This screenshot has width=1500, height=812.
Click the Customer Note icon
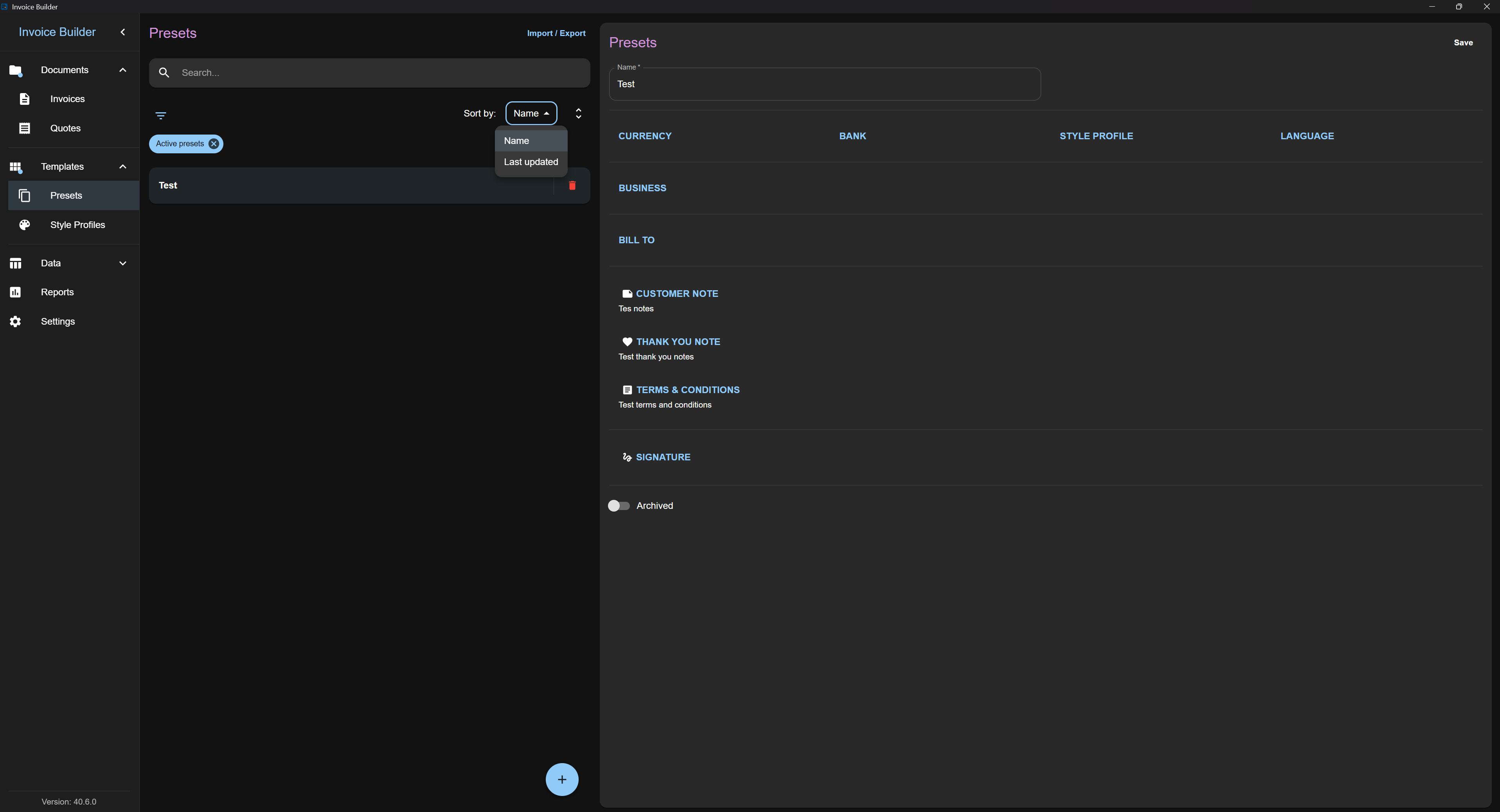click(x=627, y=294)
